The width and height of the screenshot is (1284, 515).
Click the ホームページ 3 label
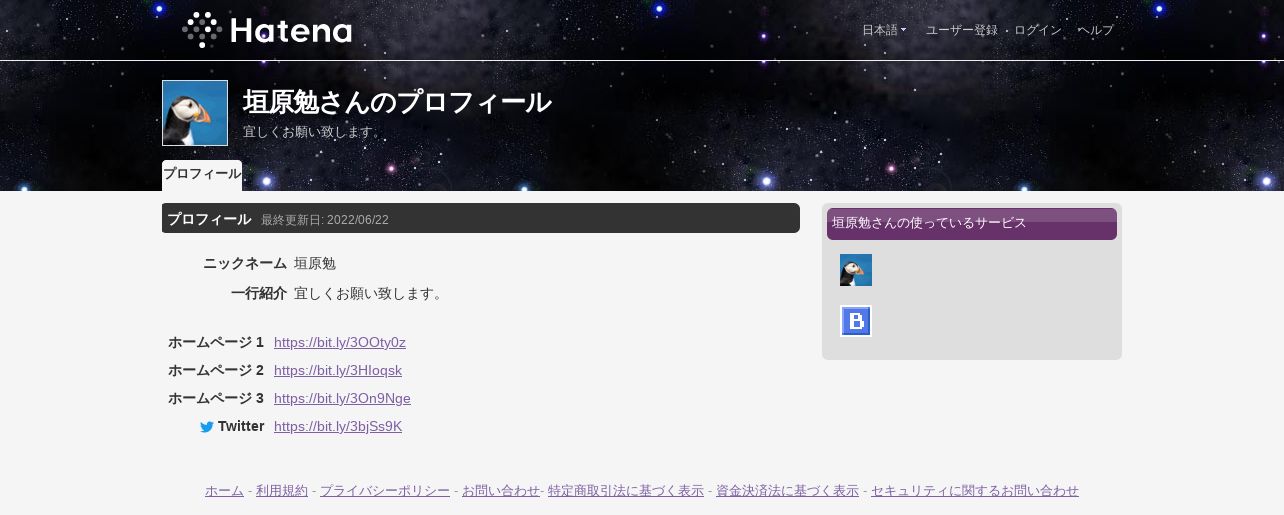216,398
